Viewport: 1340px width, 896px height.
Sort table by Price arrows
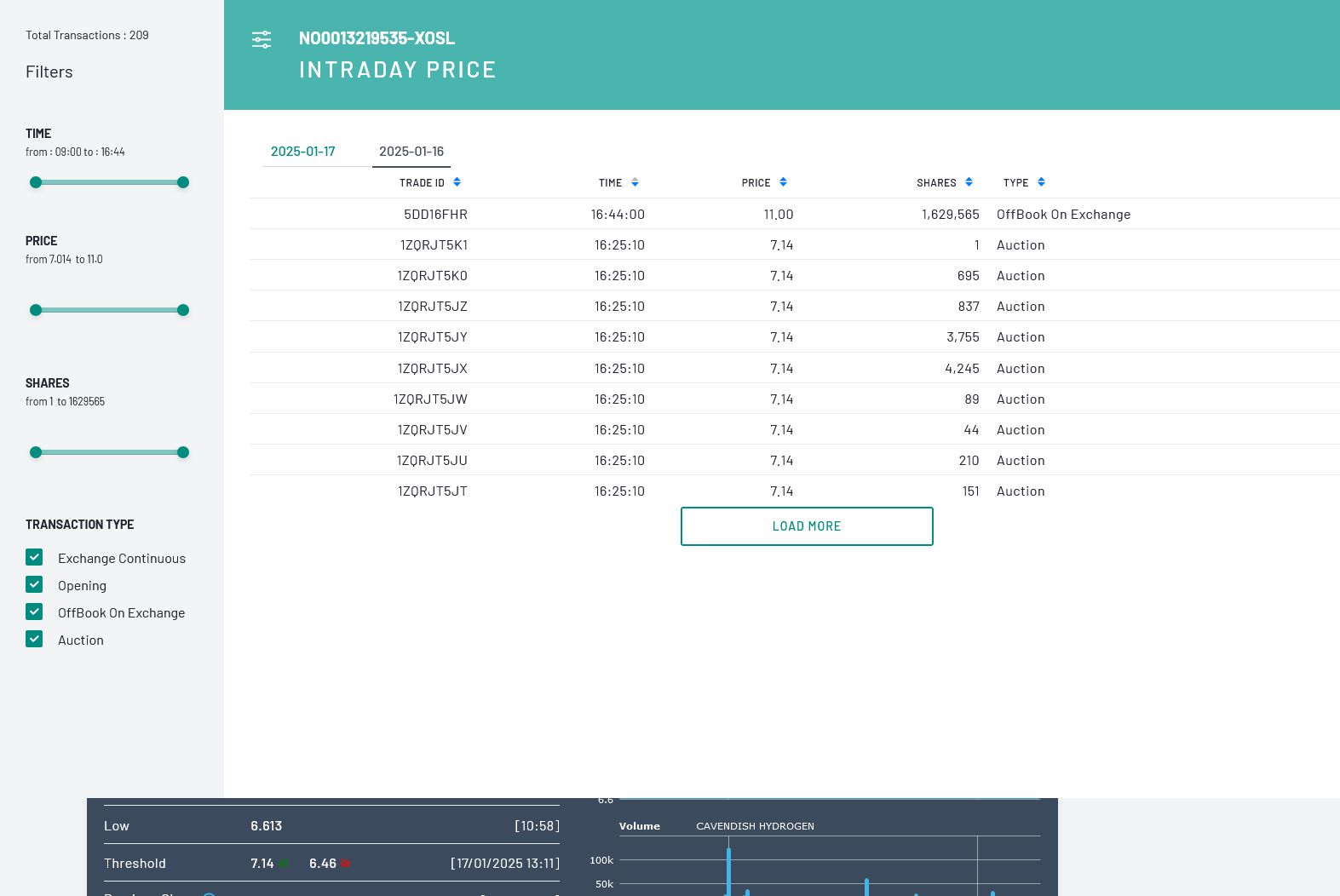[x=783, y=182]
